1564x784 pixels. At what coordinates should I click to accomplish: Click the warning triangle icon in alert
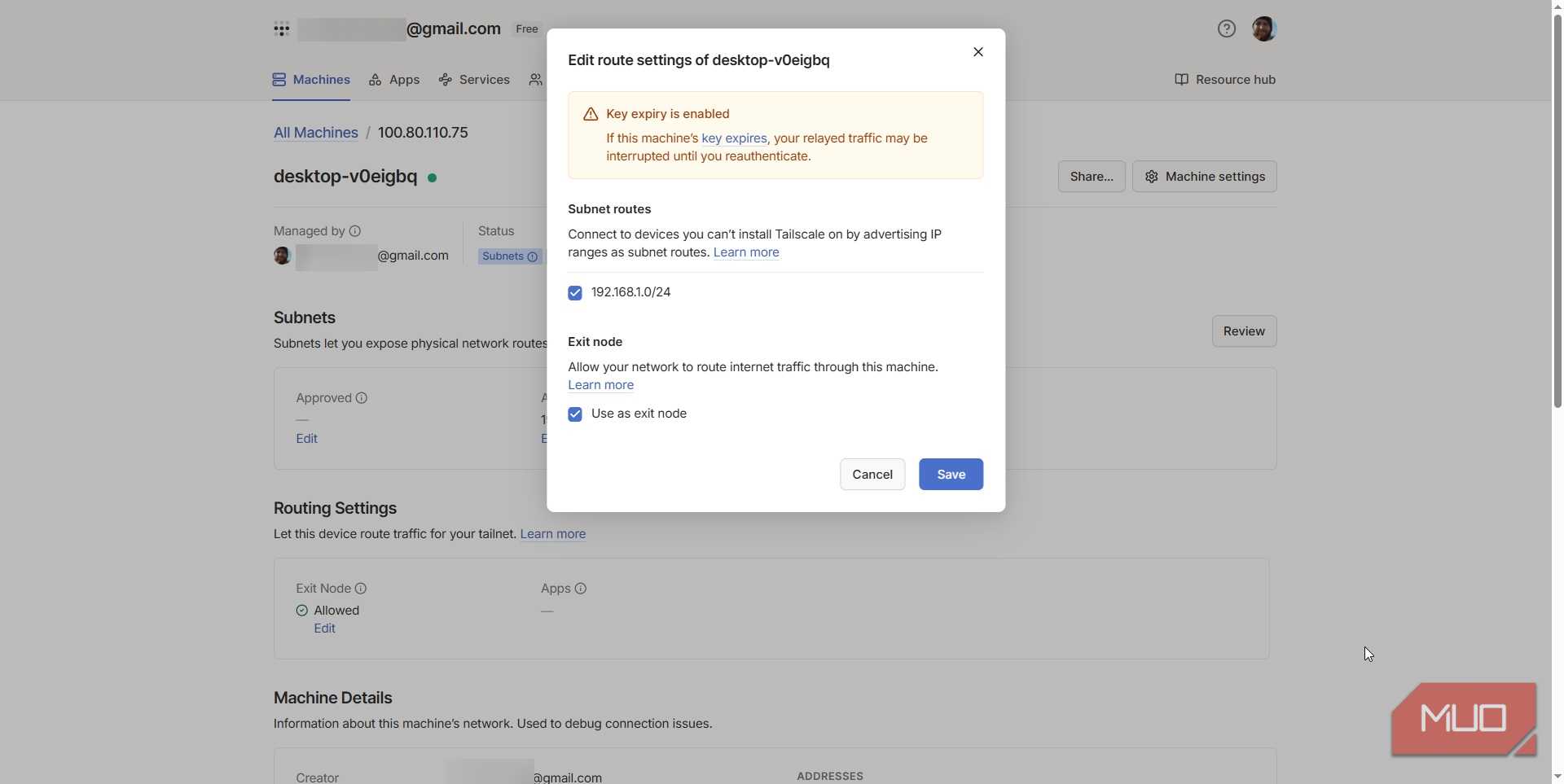(591, 114)
